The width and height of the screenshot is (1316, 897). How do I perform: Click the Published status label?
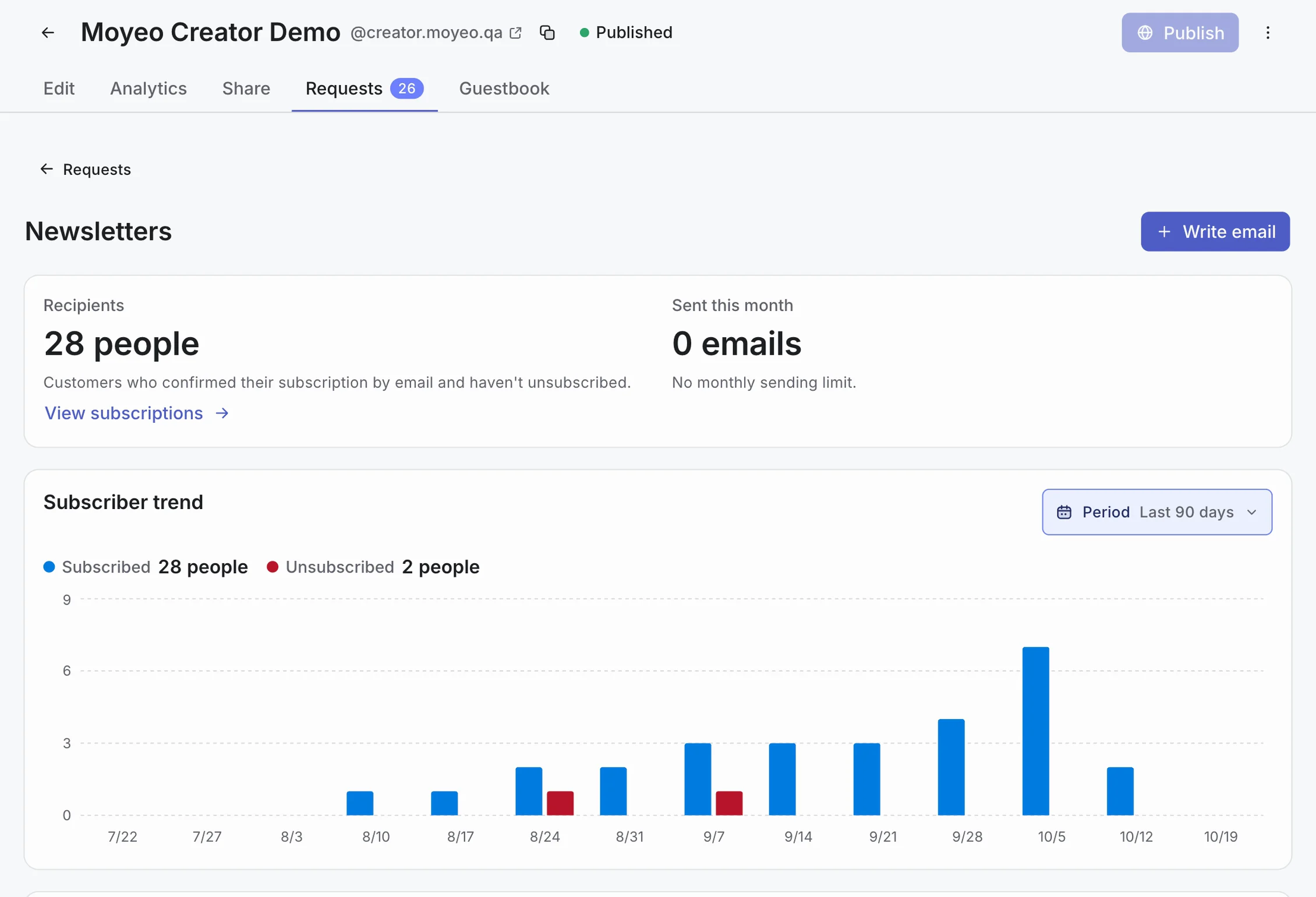634,33
